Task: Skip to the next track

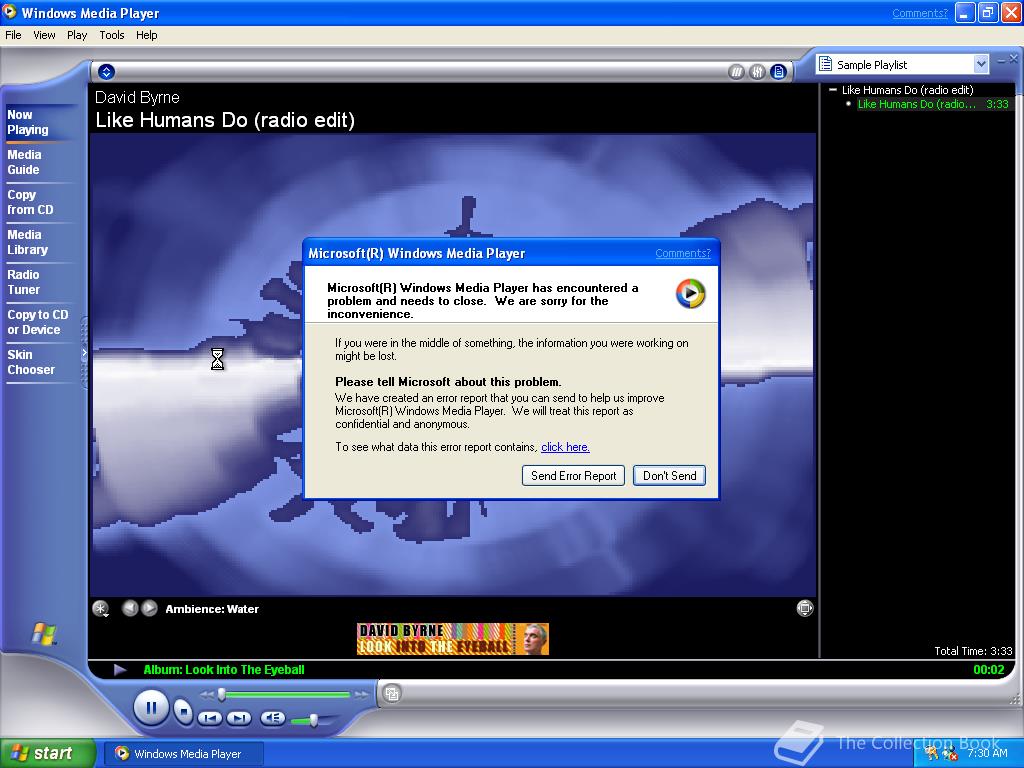Action: (x=238, y=718)
